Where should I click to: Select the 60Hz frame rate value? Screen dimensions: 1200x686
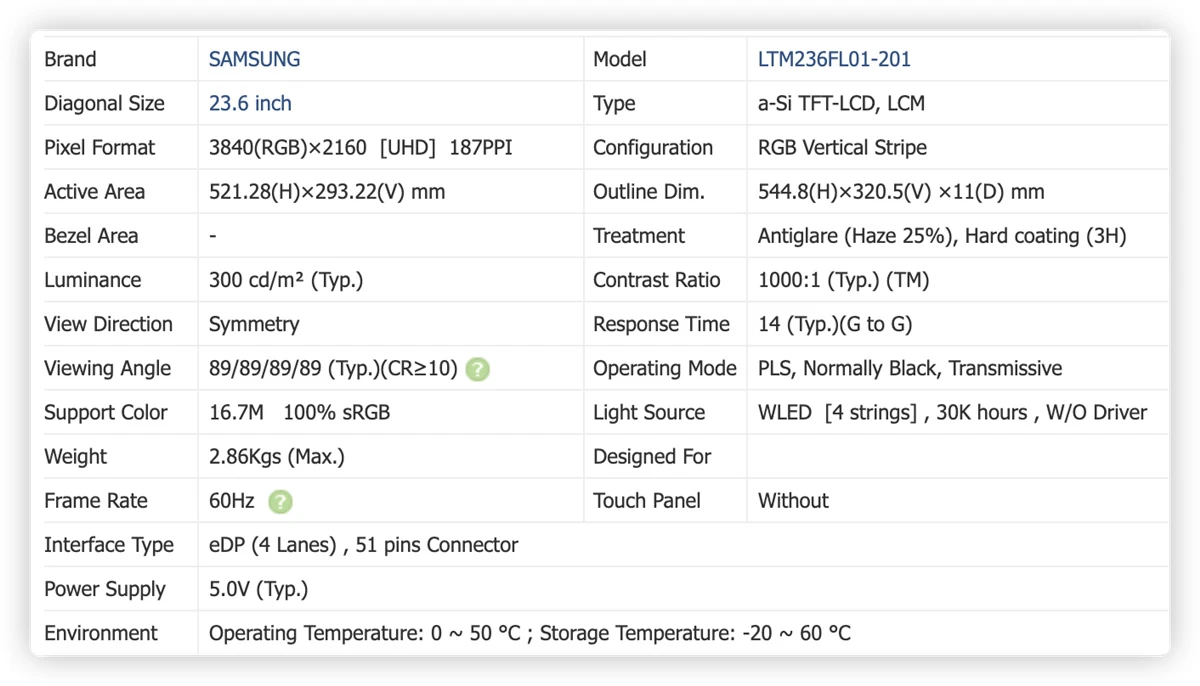click(232, 500)
